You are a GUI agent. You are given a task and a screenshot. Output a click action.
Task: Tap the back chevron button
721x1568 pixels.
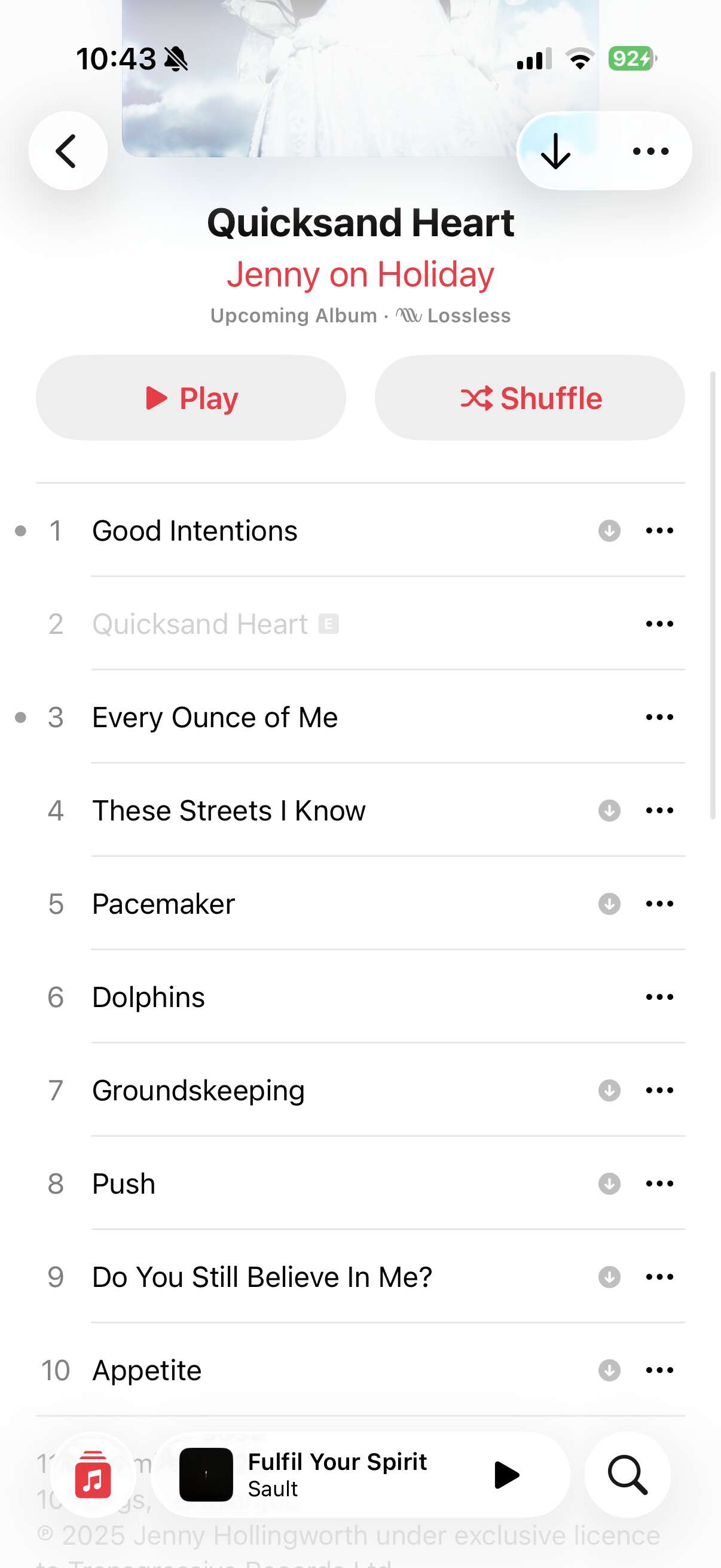(68, 151)
